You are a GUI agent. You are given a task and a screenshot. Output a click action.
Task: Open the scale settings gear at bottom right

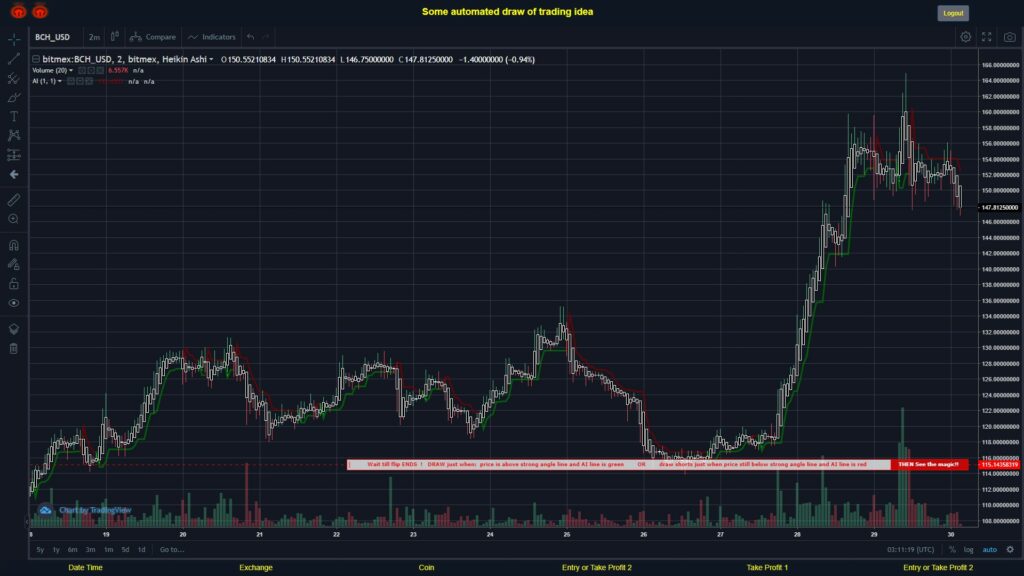(x=1010, y=550)
